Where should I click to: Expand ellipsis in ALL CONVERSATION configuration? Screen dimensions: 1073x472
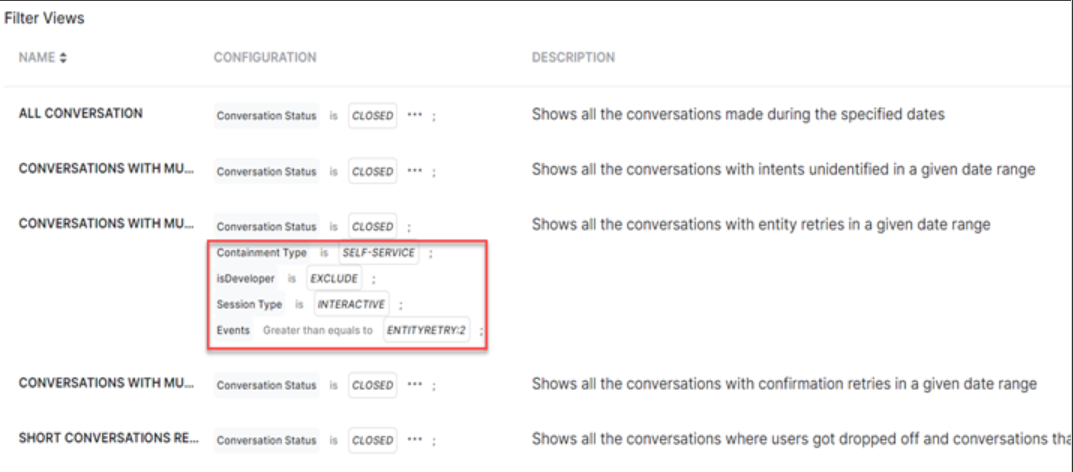(414, 115)
